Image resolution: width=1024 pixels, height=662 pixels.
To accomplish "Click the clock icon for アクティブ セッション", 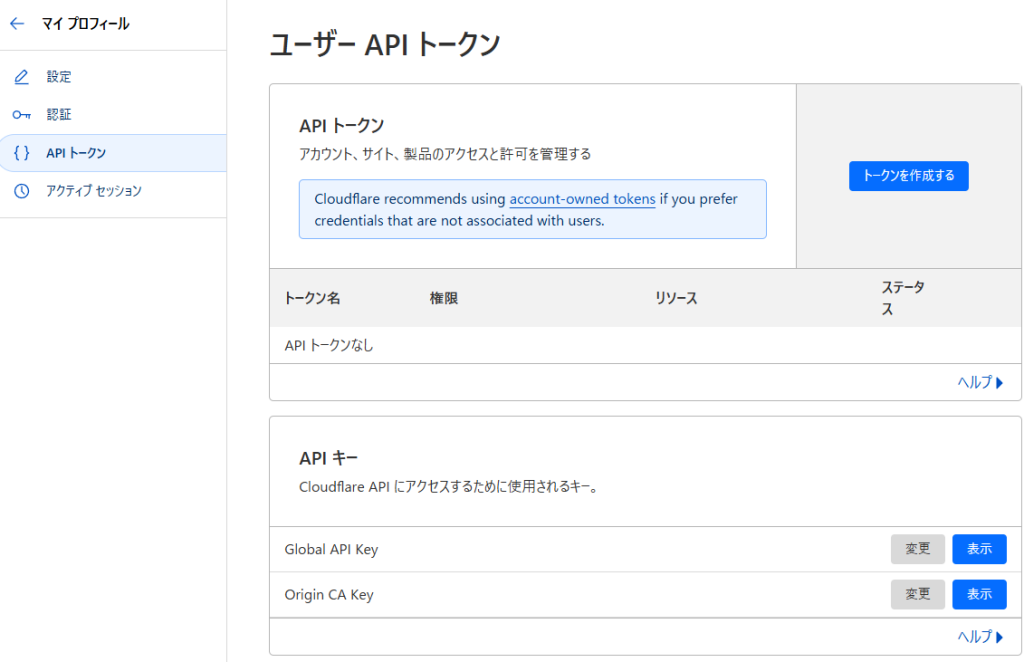I will 22,191.
